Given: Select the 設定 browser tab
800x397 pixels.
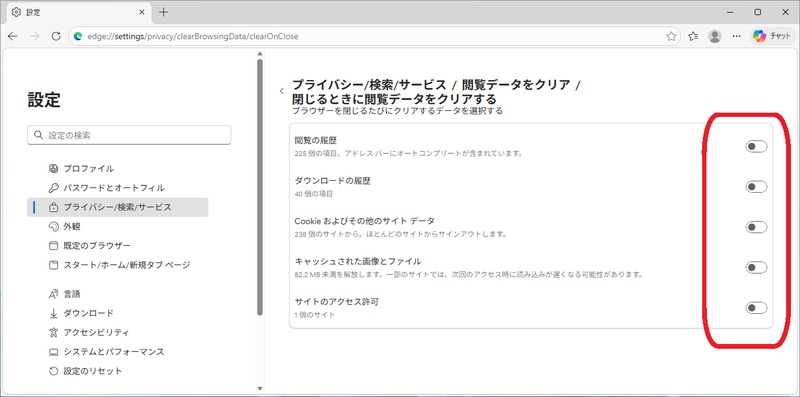Looking at the screenshot, I should click(x=78, y=12).
